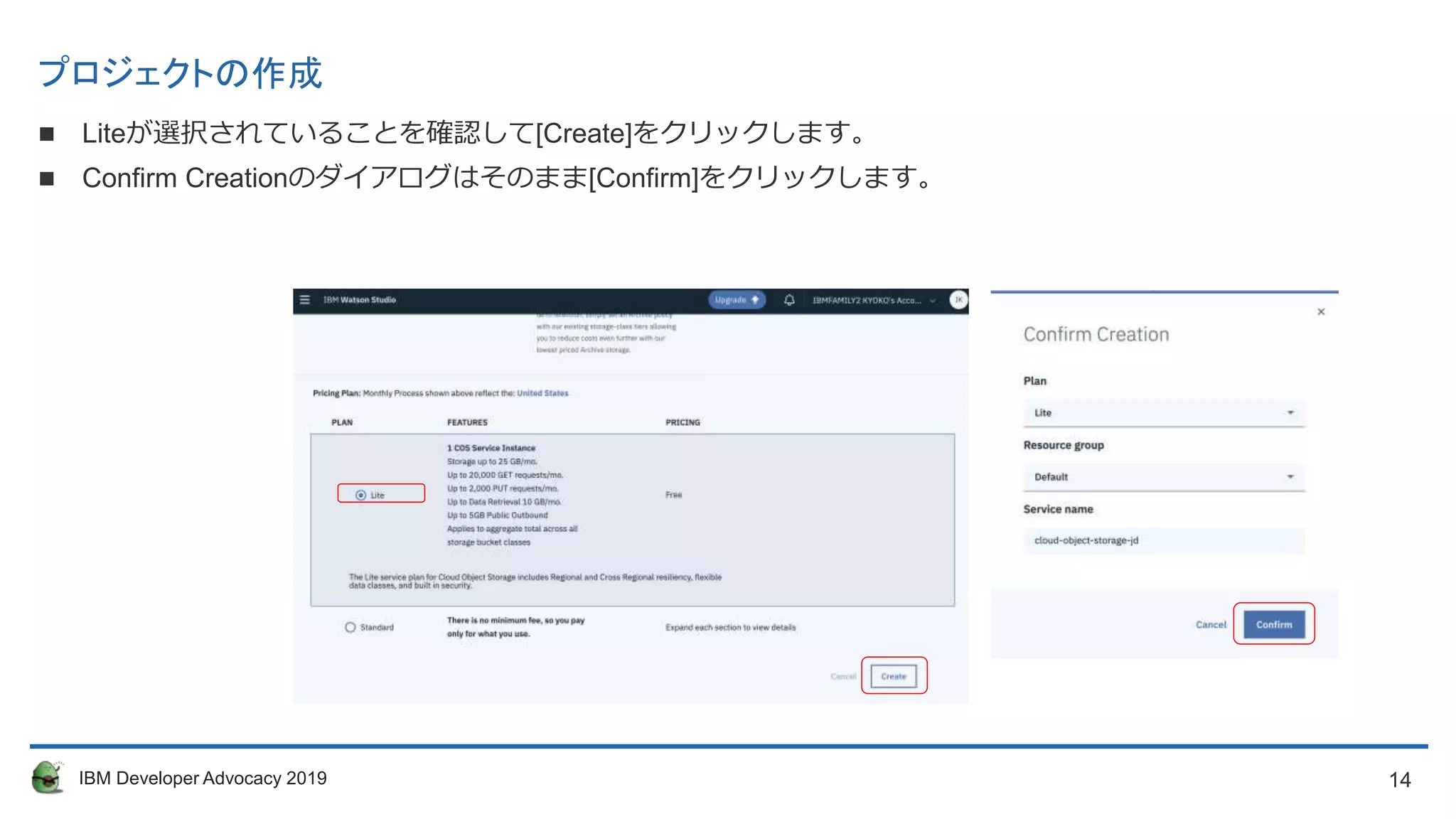Open the Plan dropdown showing Lite

(1164, 413)
